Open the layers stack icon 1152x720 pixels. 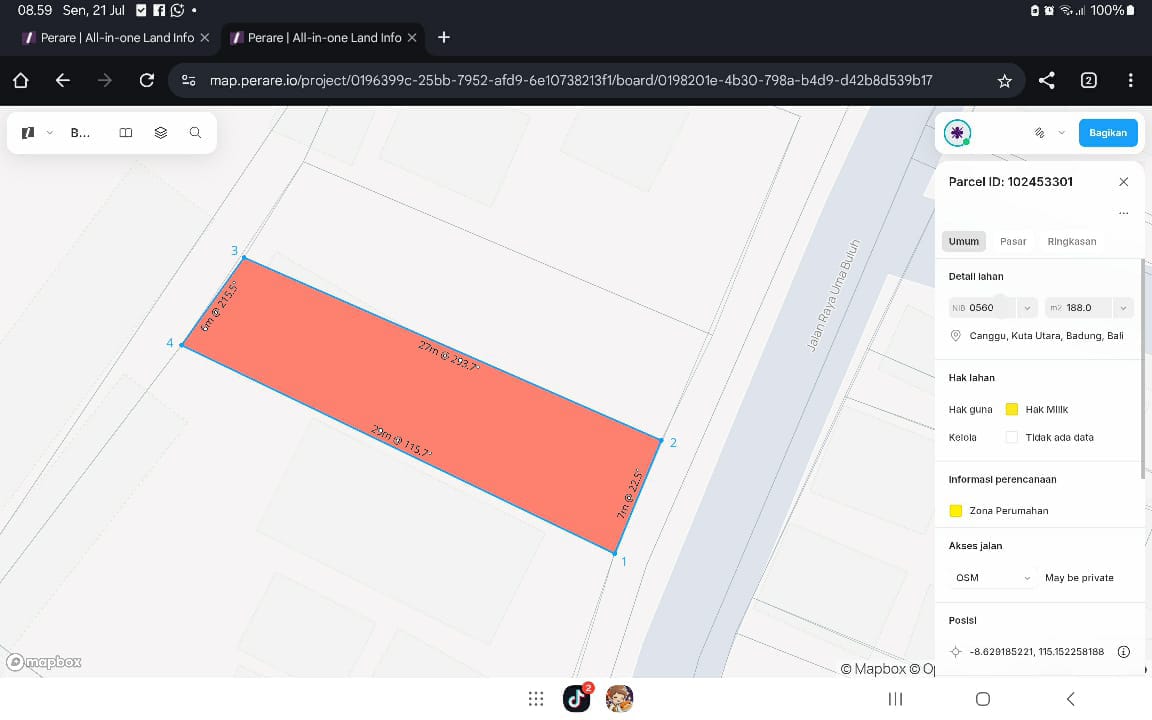pos(160,133)
